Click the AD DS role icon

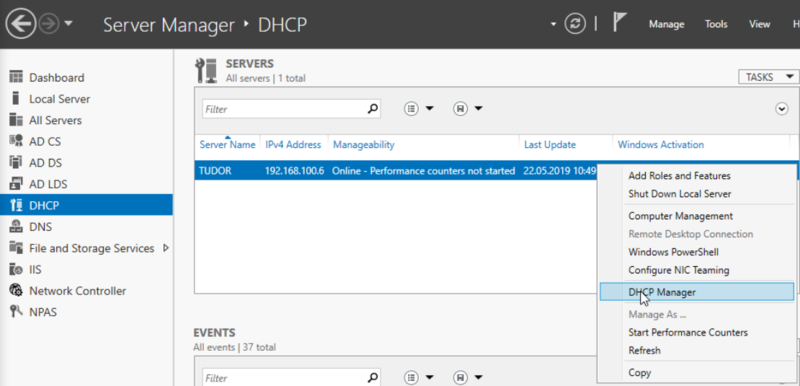point(16,163)
